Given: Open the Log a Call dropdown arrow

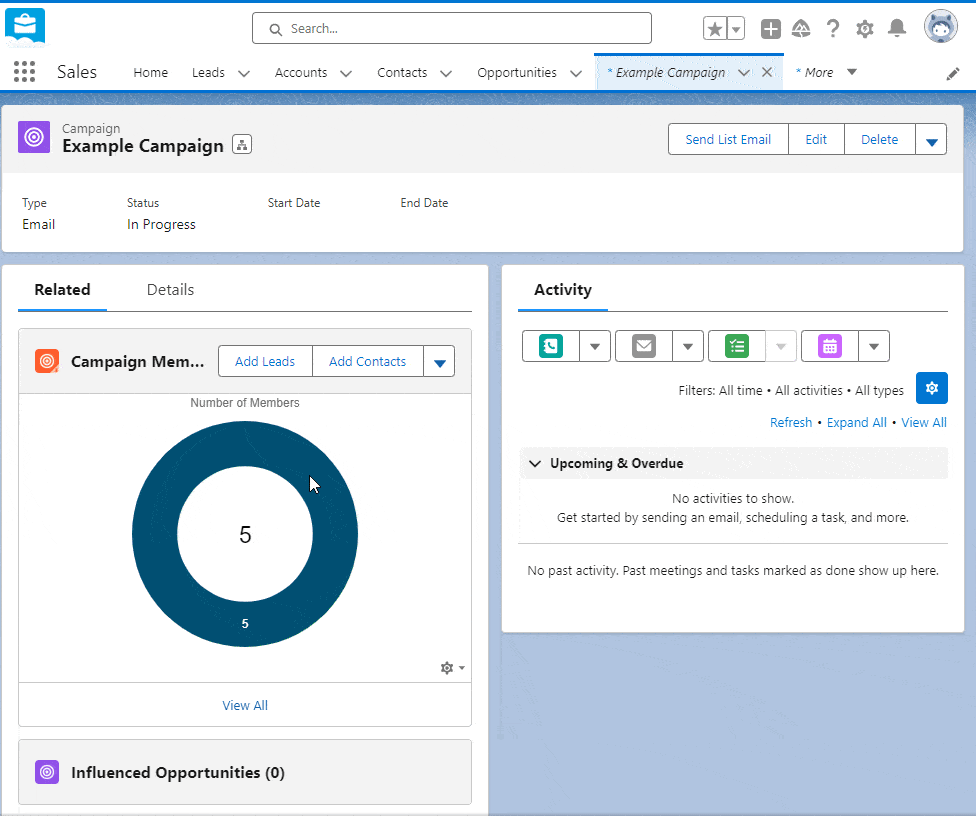Looking at the screenshot, I should pyautogui.click(x=595, y=346).
